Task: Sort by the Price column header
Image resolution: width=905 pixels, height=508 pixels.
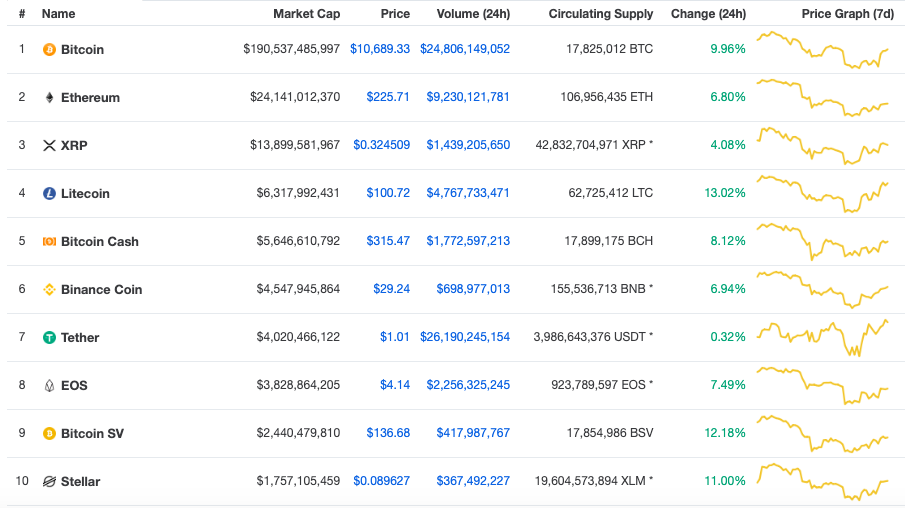Action: tap(395, 14)
